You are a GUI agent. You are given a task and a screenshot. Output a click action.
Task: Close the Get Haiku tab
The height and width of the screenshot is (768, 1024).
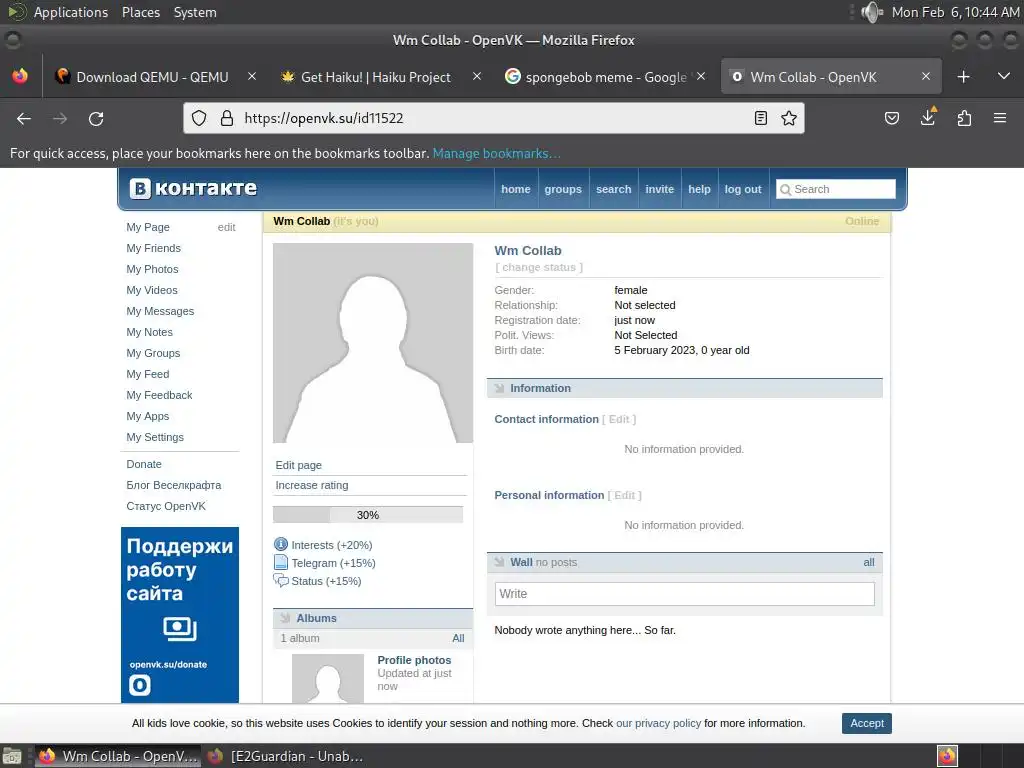[477, 76]
